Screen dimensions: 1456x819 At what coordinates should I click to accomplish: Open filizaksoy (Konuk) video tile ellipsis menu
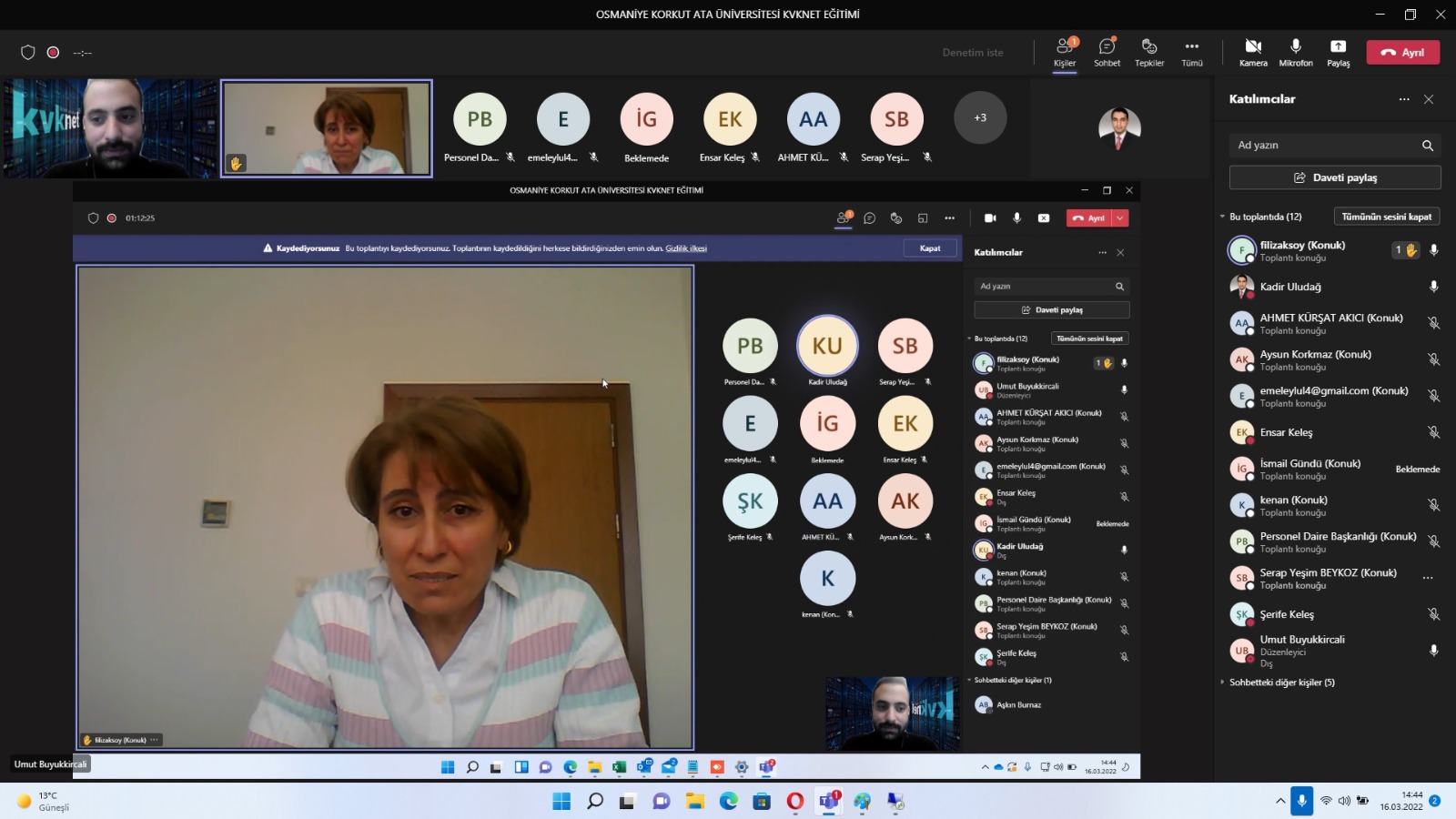pyautogui.click(x=155, y=740)
